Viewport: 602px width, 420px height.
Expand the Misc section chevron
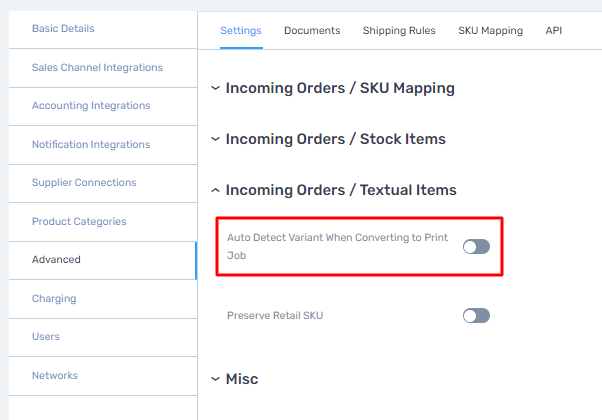[x=215, y=379]
